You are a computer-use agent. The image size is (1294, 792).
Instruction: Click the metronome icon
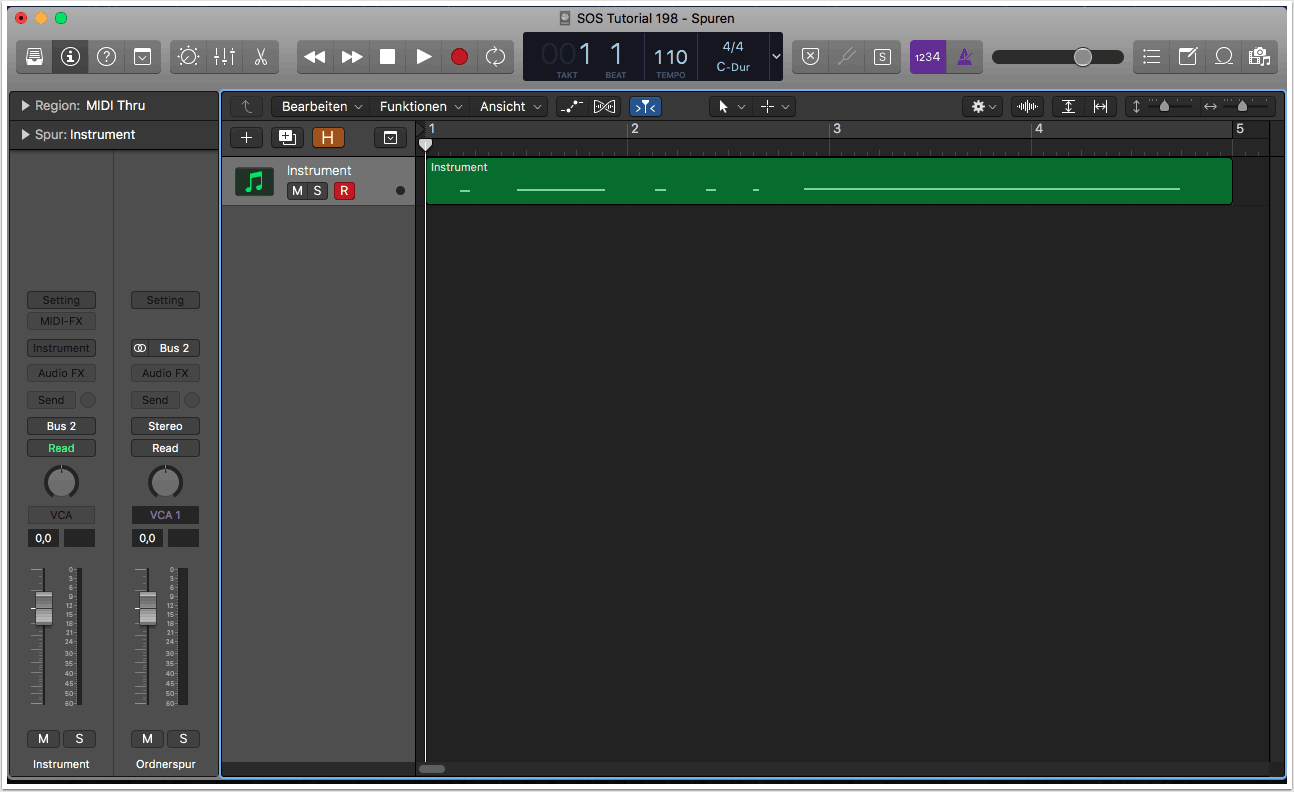click(x=964, y=57)
